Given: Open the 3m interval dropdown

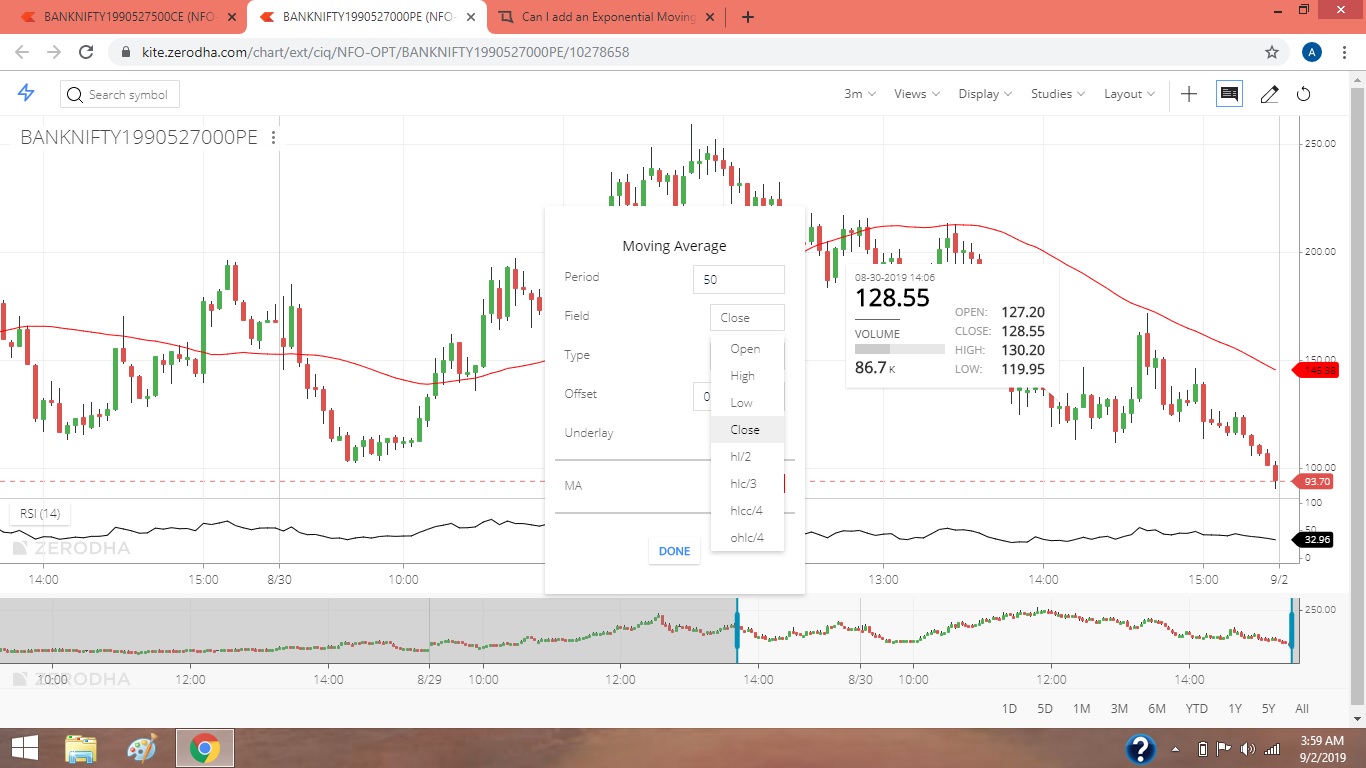Looking at the screenshot, I should point(857,93).
